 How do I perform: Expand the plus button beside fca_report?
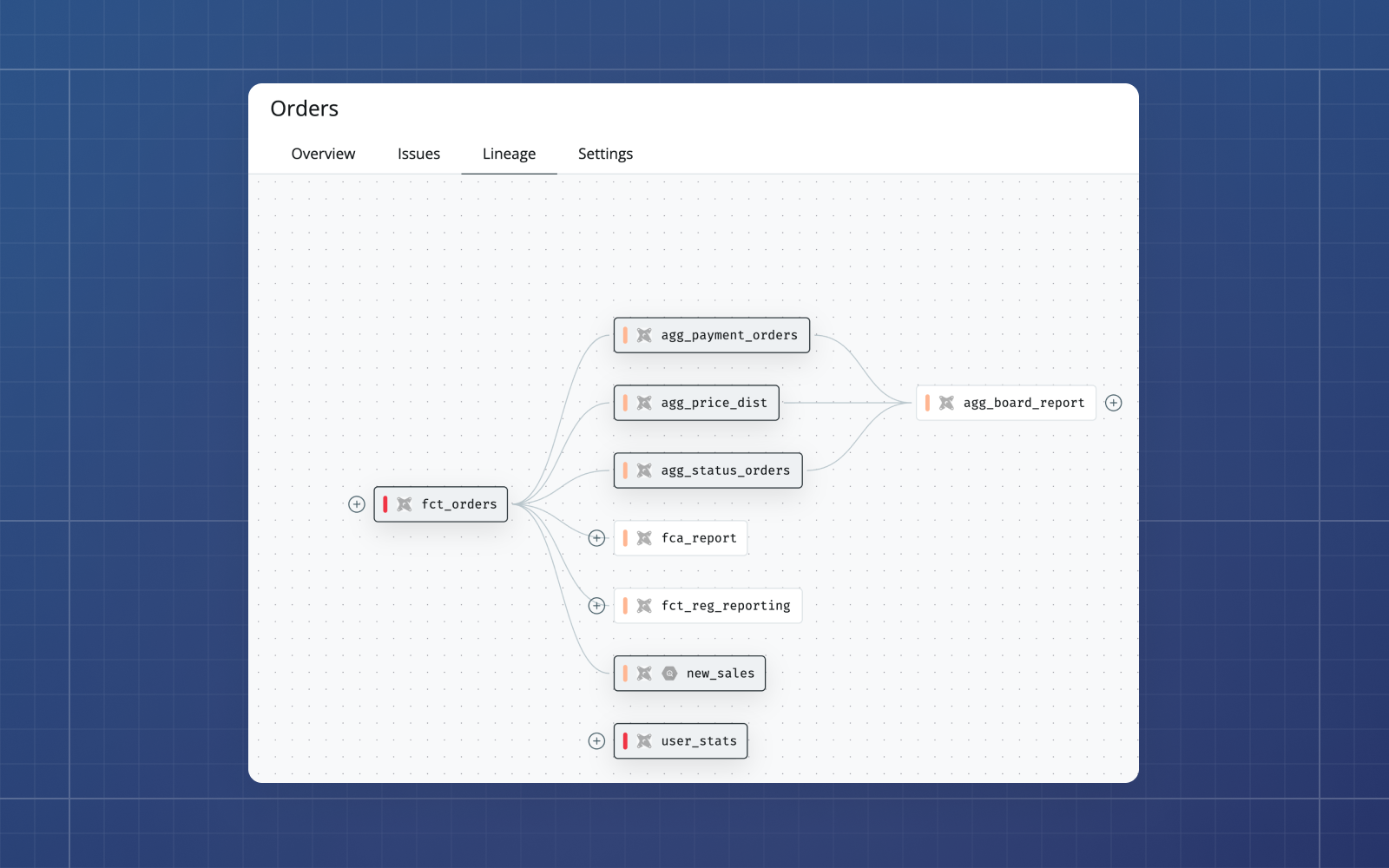596,537
